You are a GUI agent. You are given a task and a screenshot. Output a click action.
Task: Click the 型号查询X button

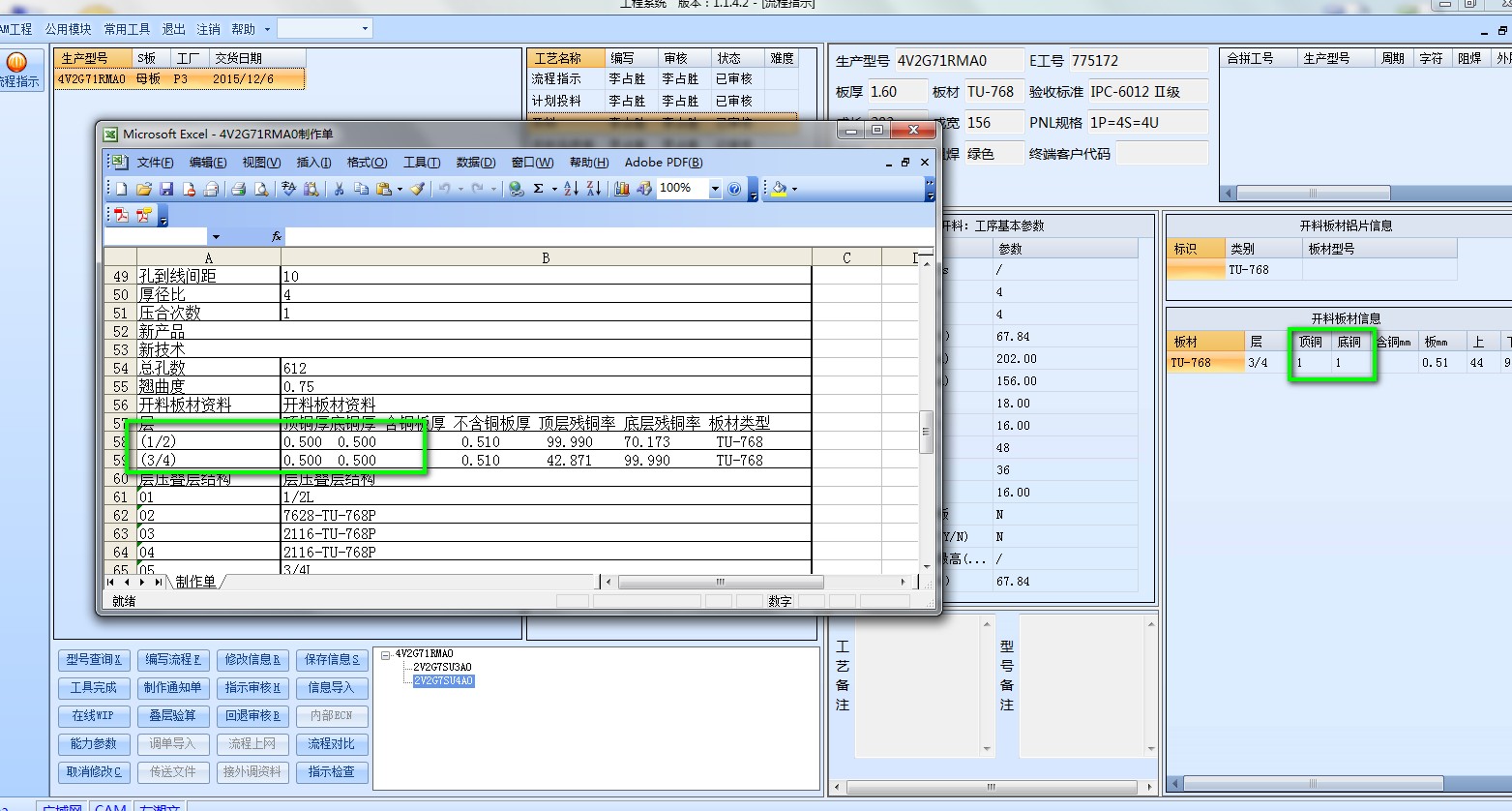point(94,659)
